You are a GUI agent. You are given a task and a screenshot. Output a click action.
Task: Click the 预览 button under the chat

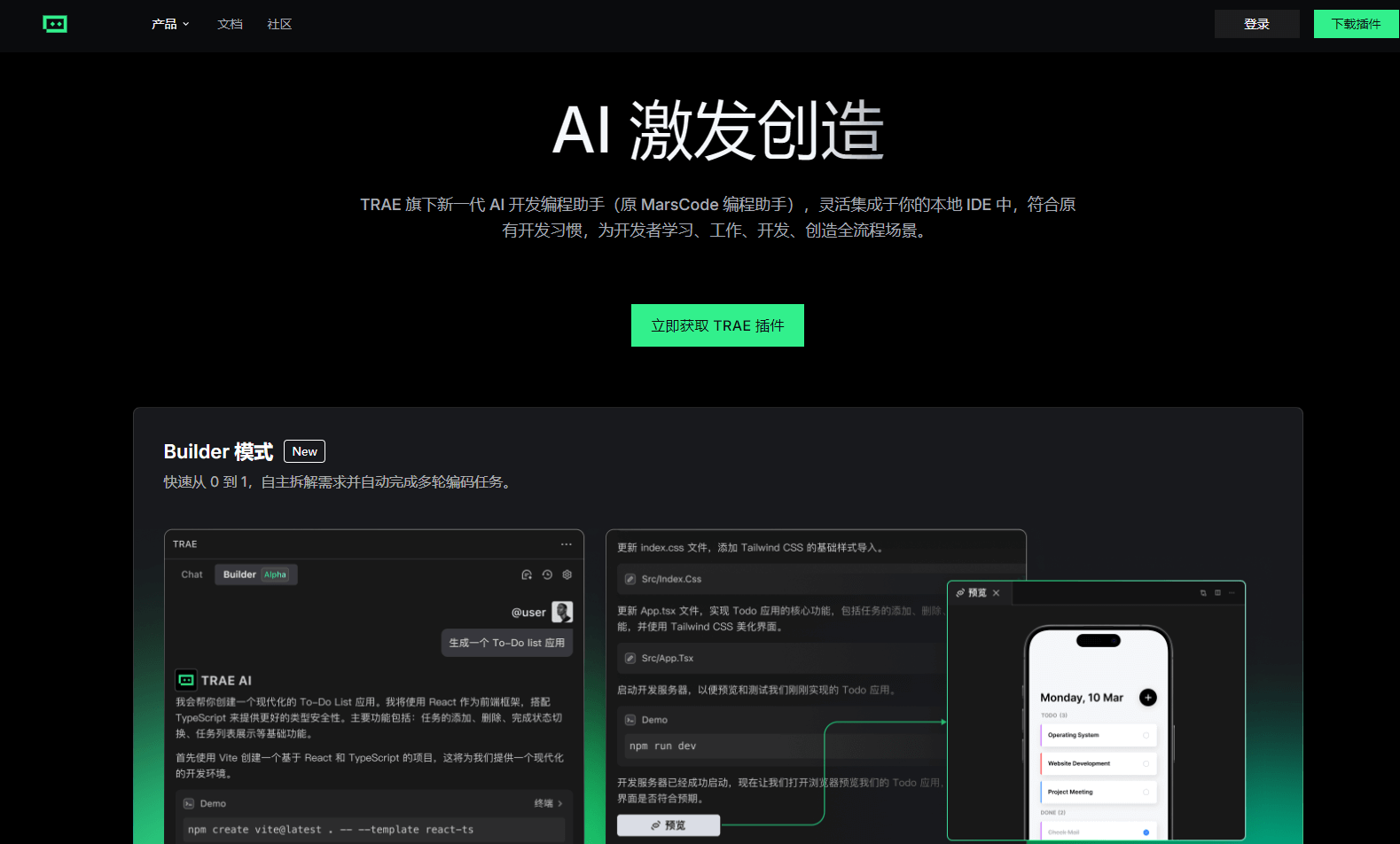point(669,825)
